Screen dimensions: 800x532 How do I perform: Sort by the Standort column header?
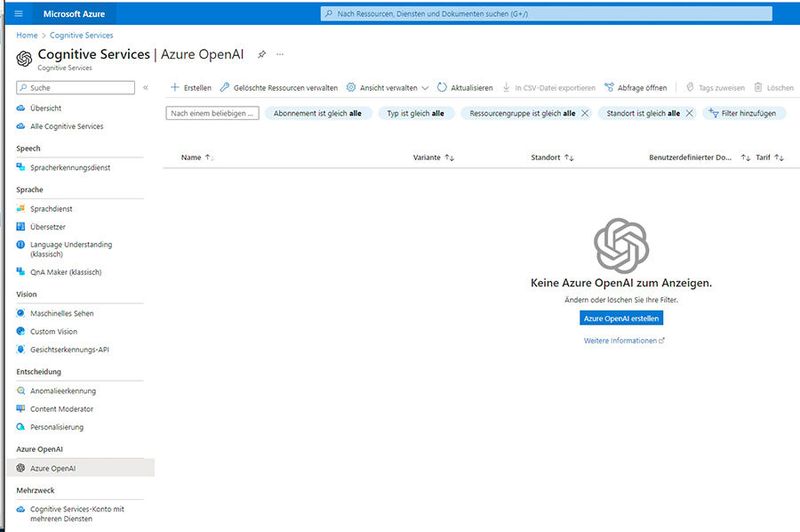point(552,157)
